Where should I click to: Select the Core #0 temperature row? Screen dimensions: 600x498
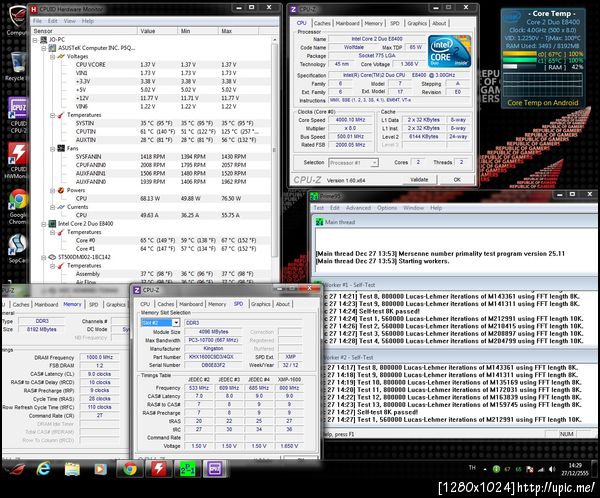pos(155,240)
